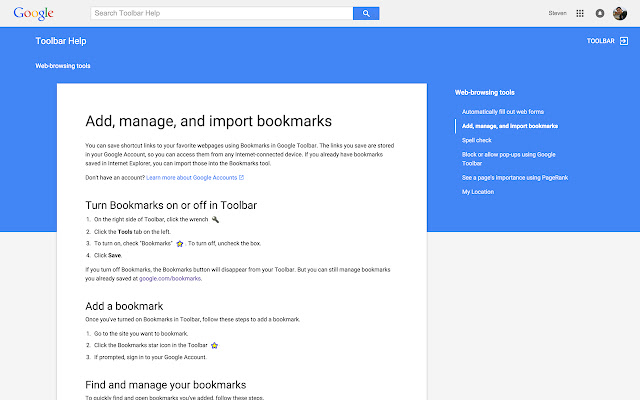The width and height of the screenshot is (640, 400).
Task: Select Add, manage, and import bookmarks sidebar item
Action: click(510, 126)
